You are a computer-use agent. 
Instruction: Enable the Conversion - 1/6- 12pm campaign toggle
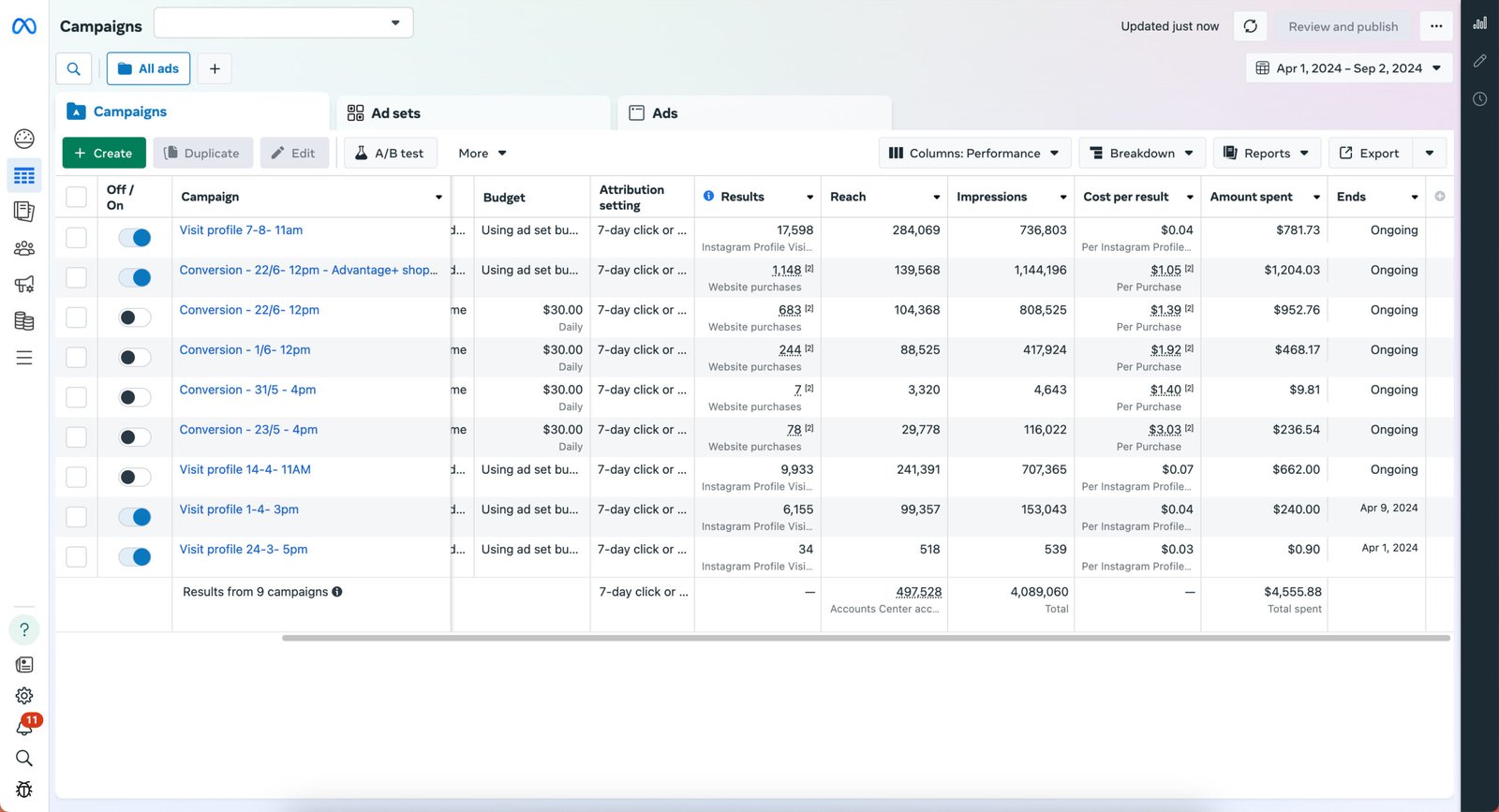(x=135, y=358)
